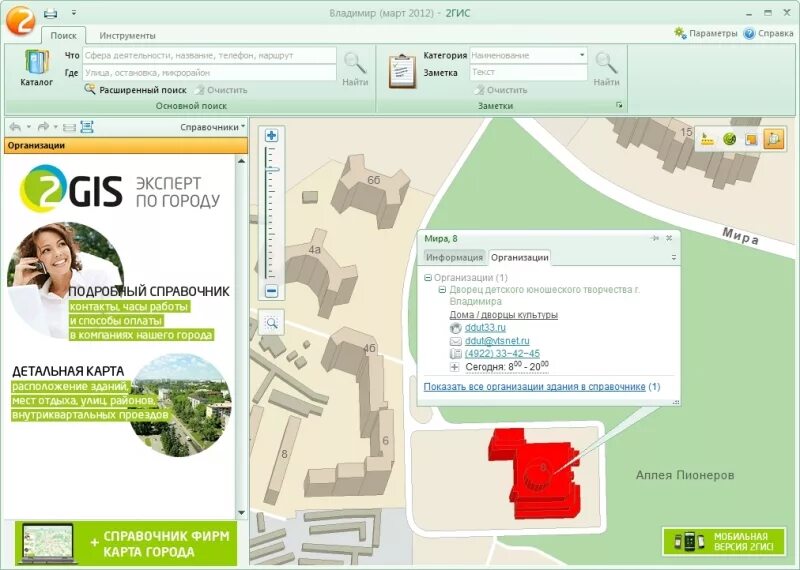Click the Организации panel header
Image resolution: width=800 pixels, height=570 pixels.
[x=126, y=145]
